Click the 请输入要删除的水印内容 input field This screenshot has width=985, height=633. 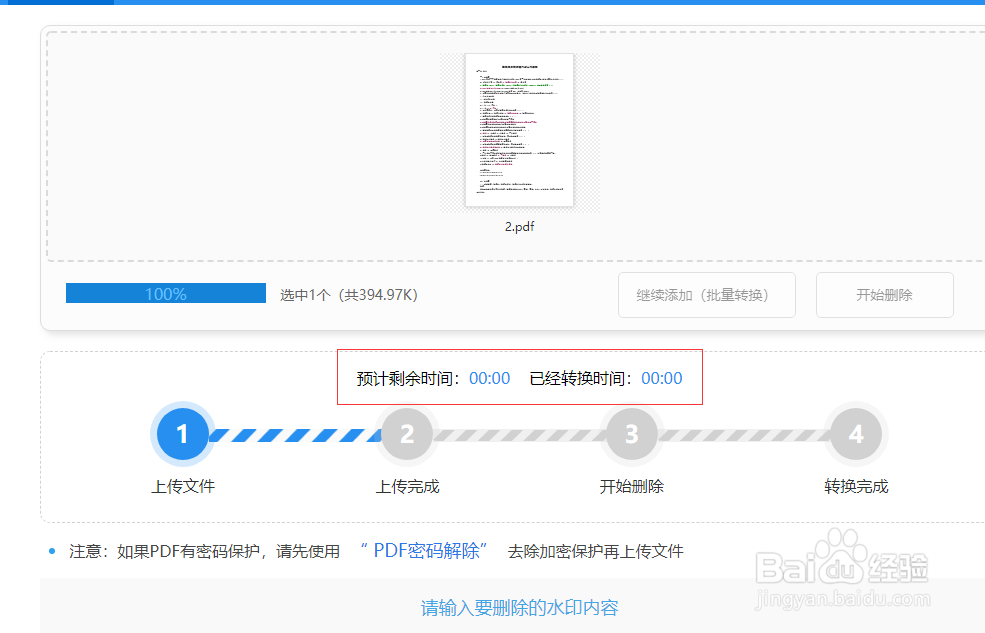point(520,607)
